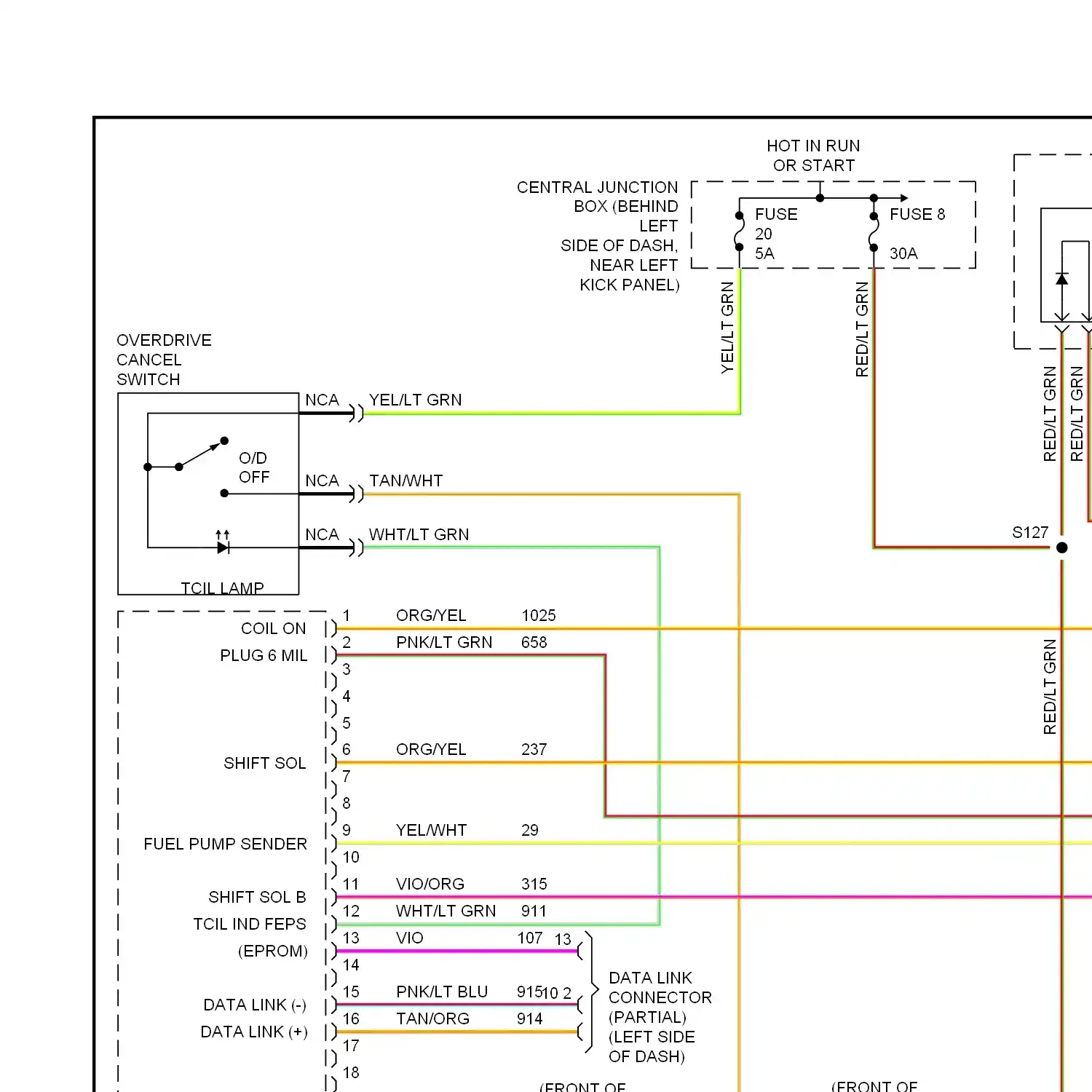Click the O/D switch contact arm
This screenshot has height=1092, width=1092.
click(199, 454)
